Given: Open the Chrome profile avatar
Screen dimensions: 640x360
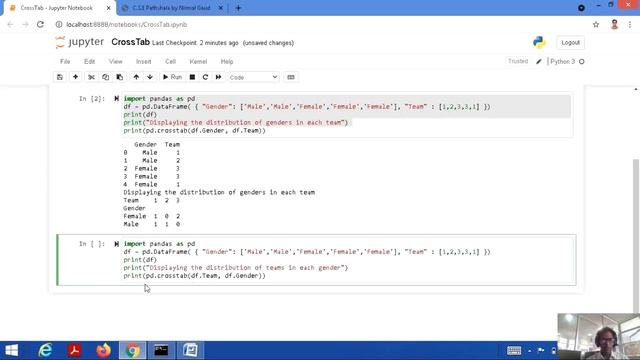Looking at the screenshot, I should pyautogui.click(x=614, y=24).
